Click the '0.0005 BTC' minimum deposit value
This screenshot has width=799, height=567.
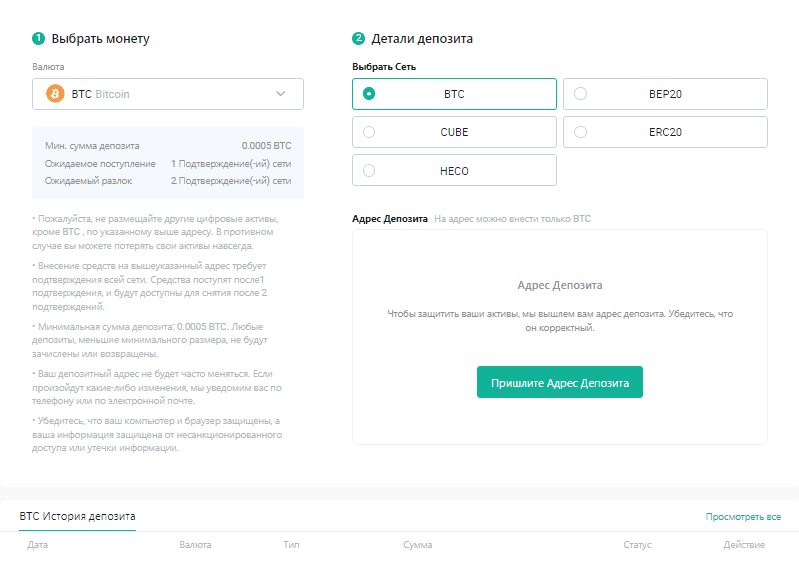267,146
